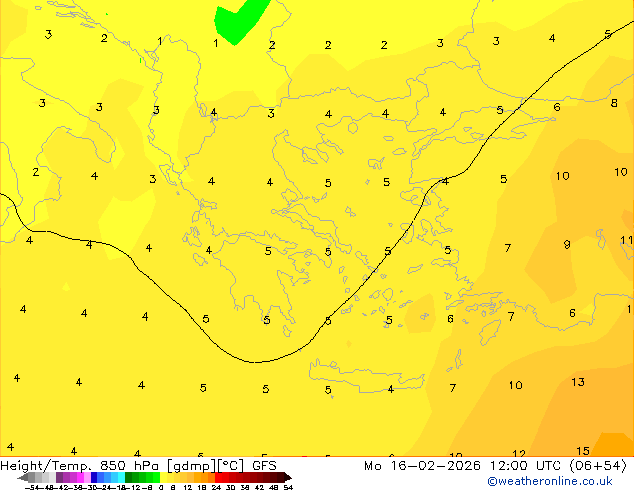634x490 pixels.
Task: Open the weatheronline.co.uk copyright link
Action: click(x=549, y=481)
